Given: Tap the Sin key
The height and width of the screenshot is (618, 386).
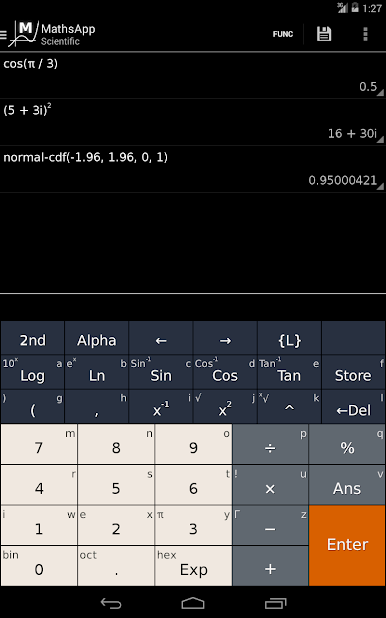Looking at the screenshot, I should tap(161, 372).
